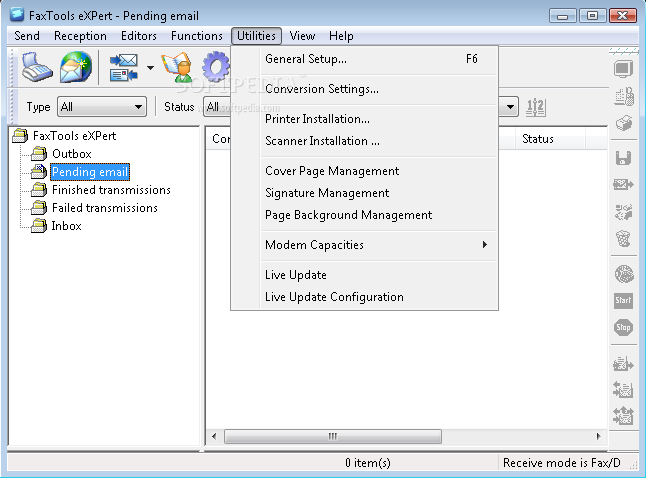Select the Inbox folder
The width and height of the screenshot is (646, 478).
(66, 226)
